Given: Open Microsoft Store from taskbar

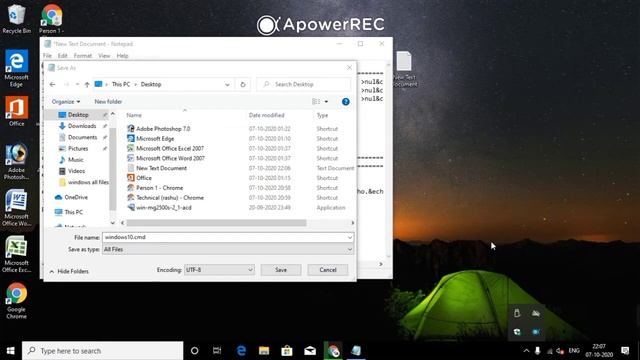Looking at the screenshot, I should pyautogui.click(x=287, y=351).
